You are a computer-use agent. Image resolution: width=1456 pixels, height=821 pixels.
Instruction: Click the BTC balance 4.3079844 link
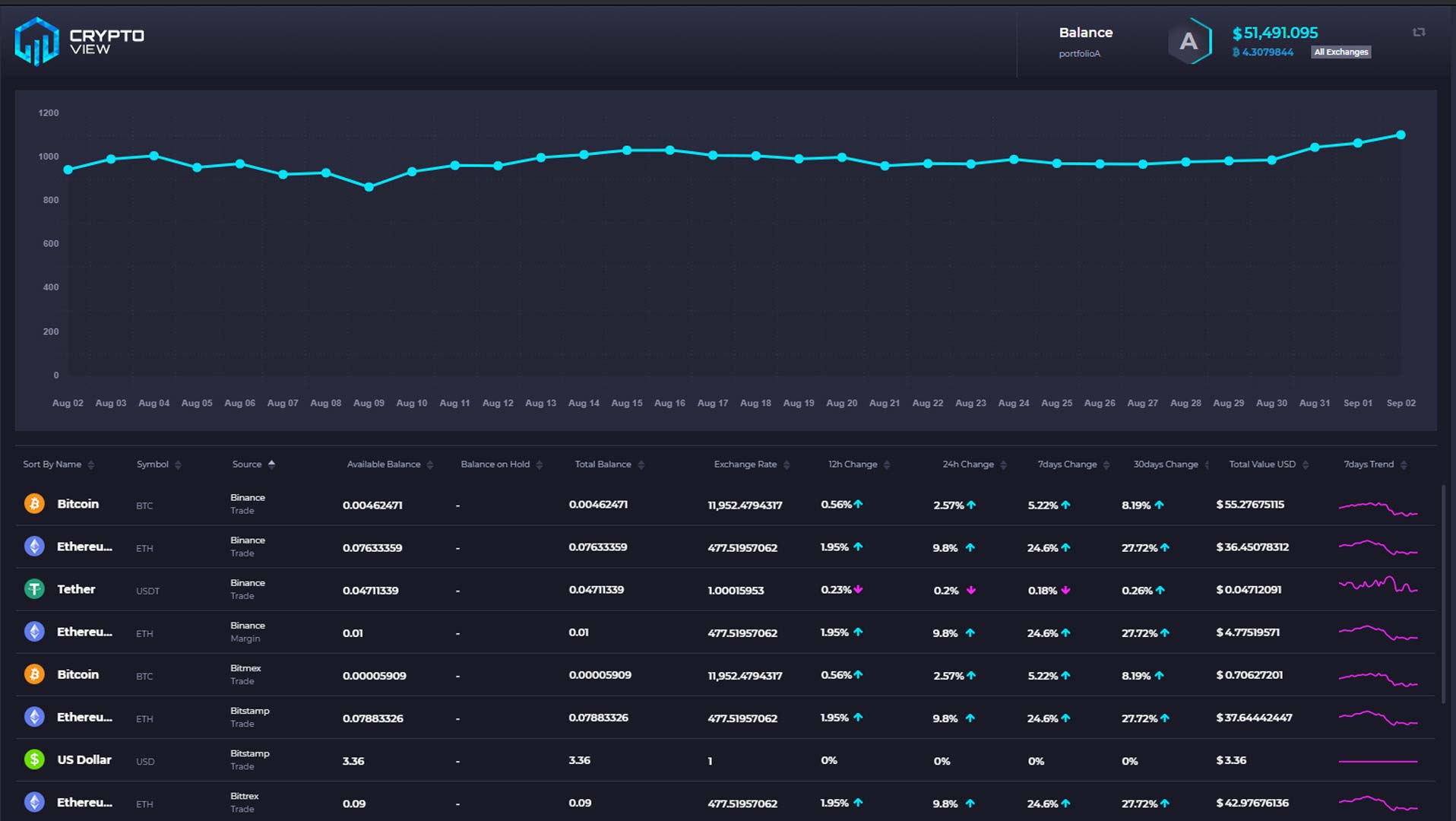(x=1264, y=52)
